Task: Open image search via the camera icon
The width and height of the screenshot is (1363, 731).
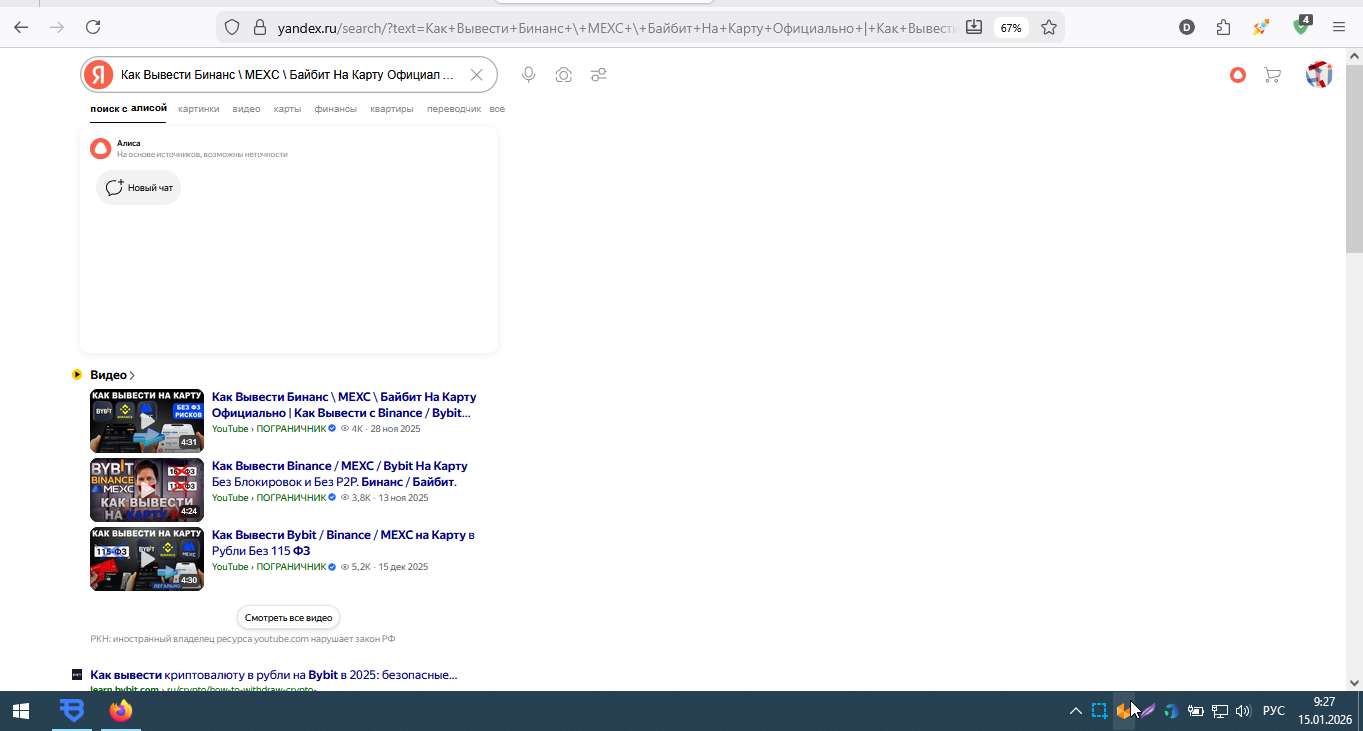Action: tap(564, 75)
